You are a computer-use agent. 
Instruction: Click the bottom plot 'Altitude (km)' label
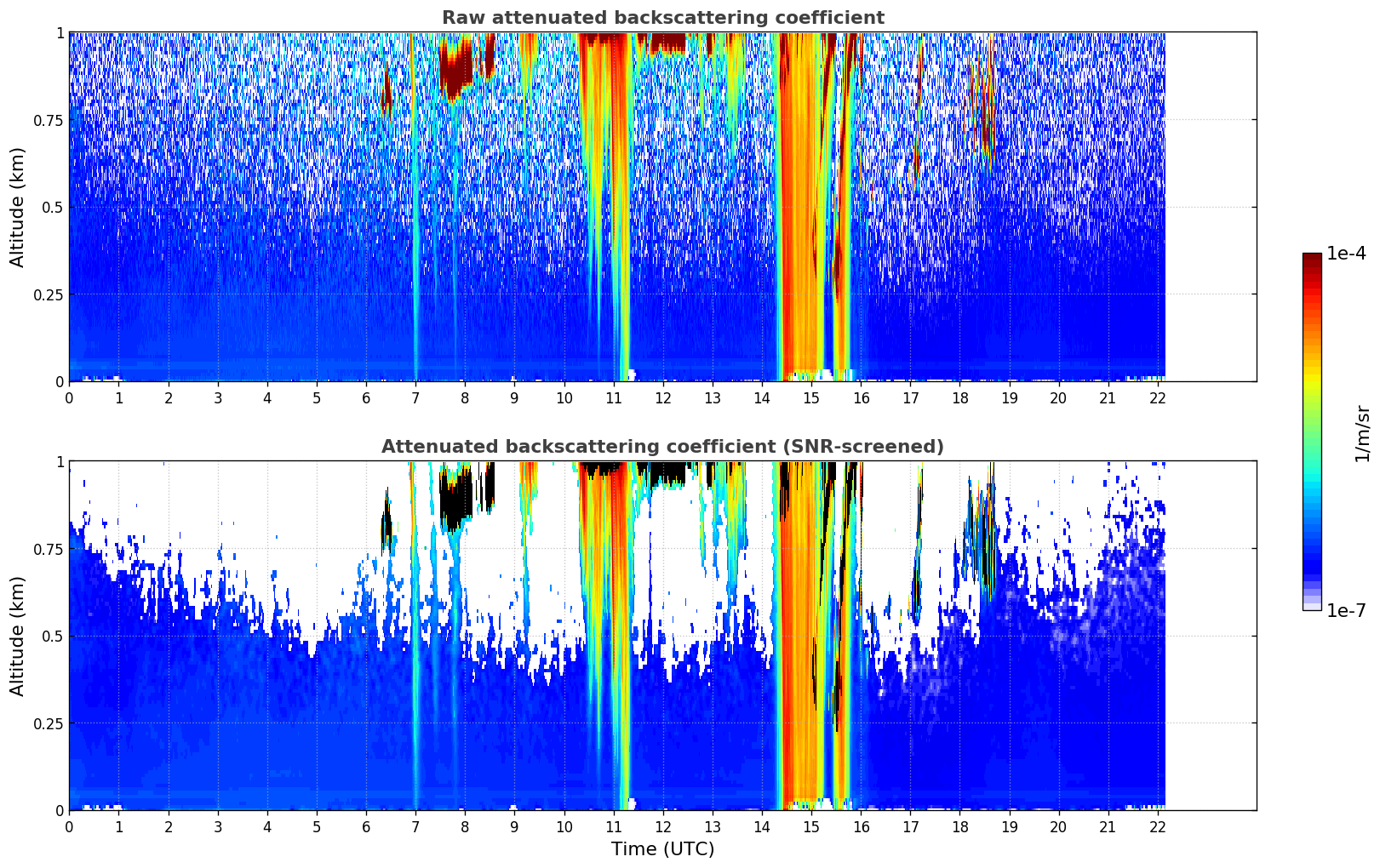[18, 636]
